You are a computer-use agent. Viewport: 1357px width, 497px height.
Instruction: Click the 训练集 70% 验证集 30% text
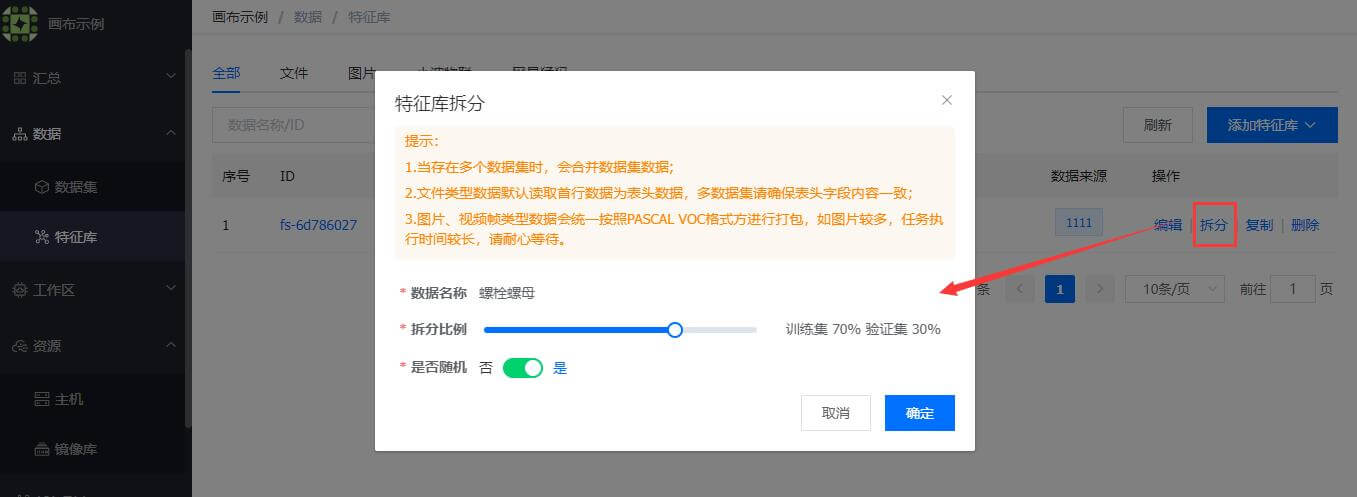[863, 329]
